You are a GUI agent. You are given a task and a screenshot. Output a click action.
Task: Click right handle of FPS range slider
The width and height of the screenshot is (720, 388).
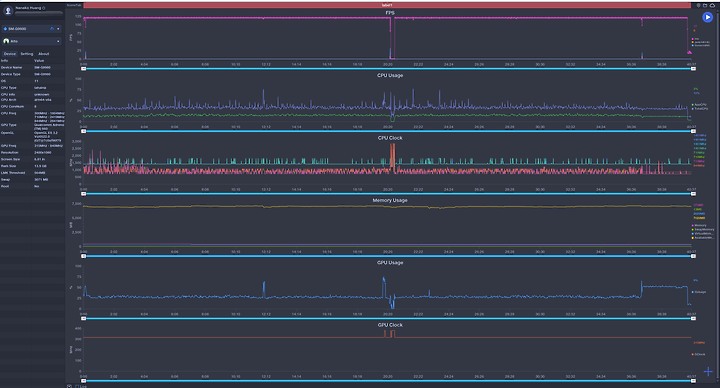693,69
